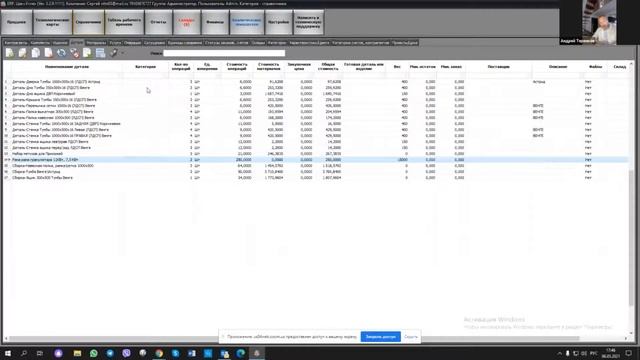Open the red Календарь button
Viewport: 640px width, 360px height.
click(187, 22)
